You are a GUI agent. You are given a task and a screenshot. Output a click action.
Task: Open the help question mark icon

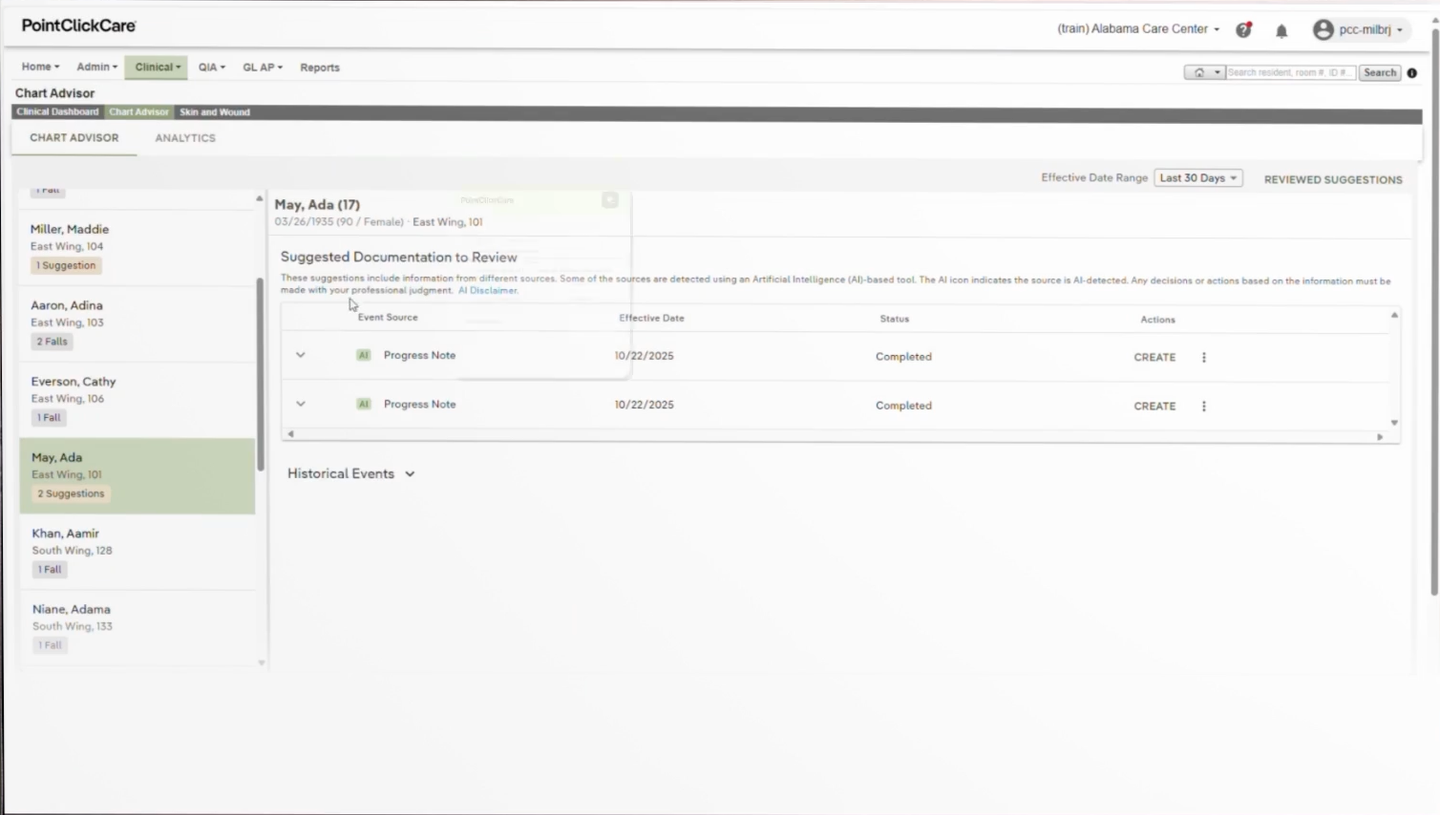click(x=1243, y=30)
